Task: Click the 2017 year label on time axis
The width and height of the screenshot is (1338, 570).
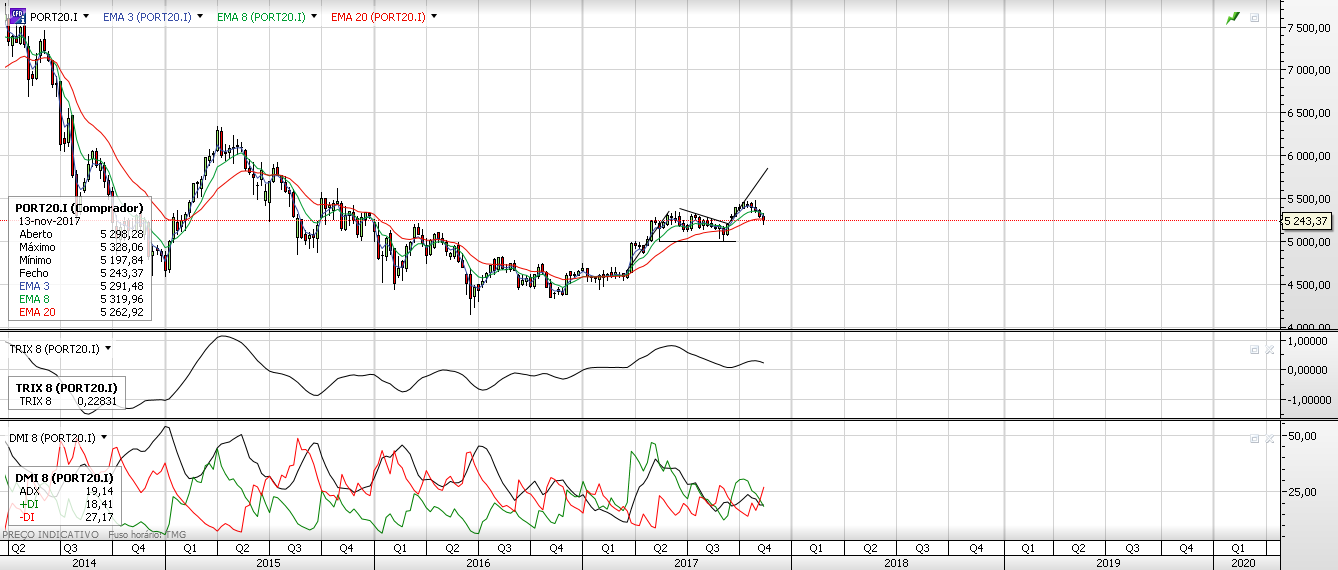Action: click(x=686, y=563)
